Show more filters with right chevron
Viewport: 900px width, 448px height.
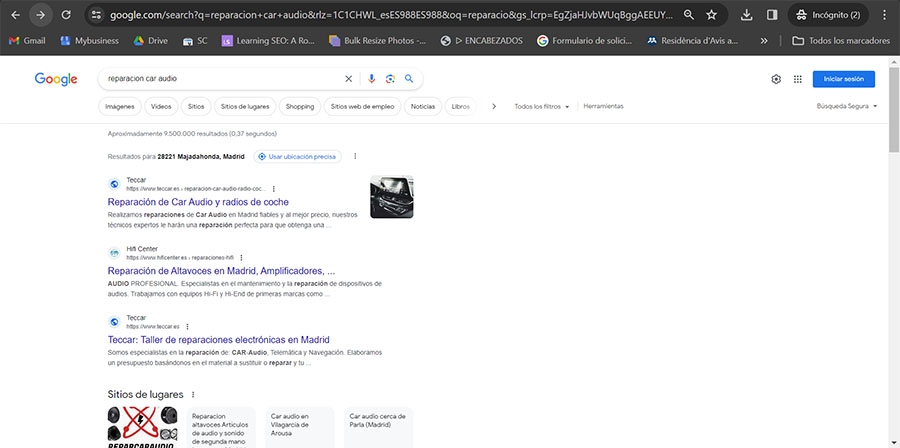point(494,107)
